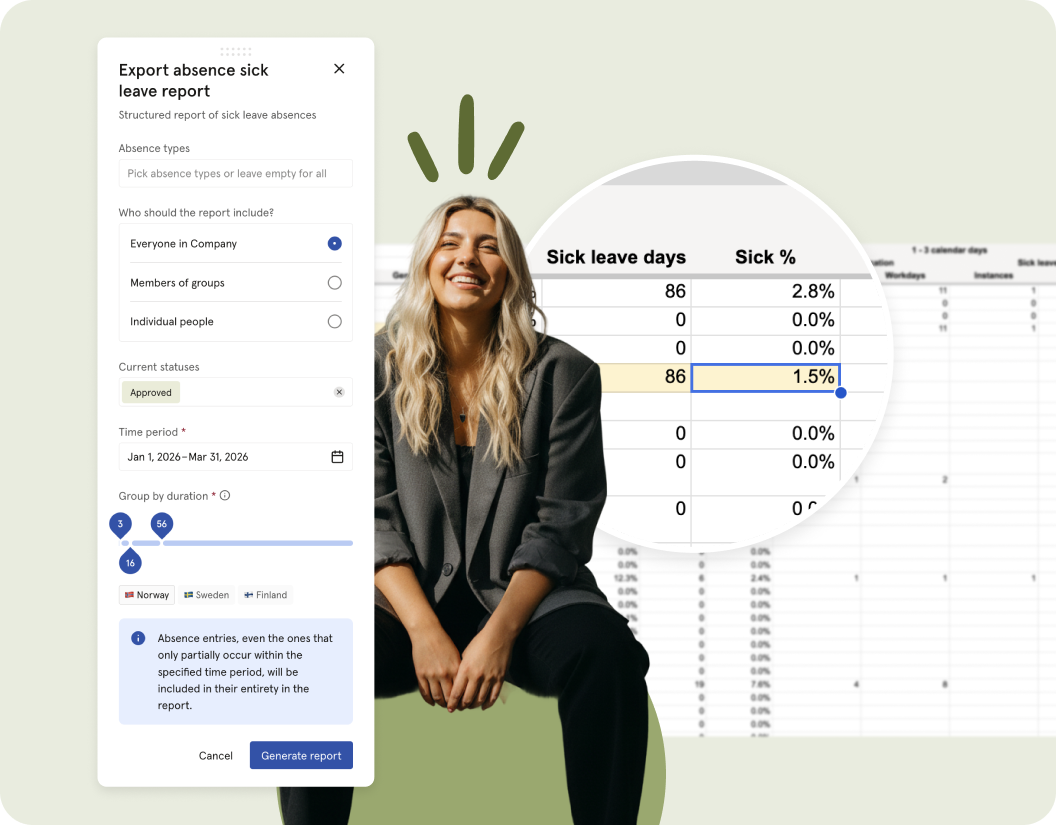Remove the Approved status tag via its X
Image resolution: width=1056 pixels, height=825 pixels.
tap(338, 392)
